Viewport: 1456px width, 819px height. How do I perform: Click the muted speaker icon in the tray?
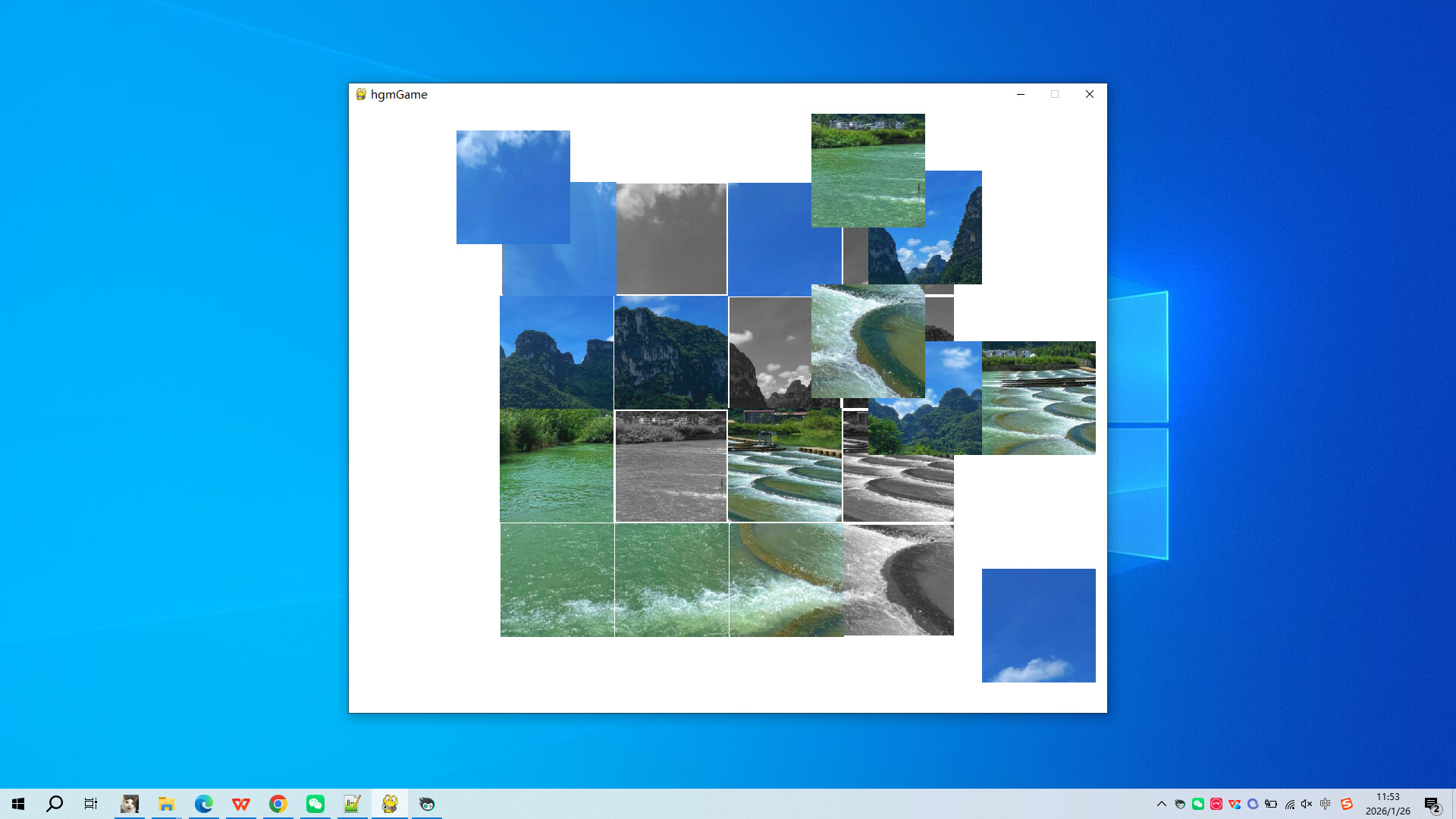point(1306,803)
